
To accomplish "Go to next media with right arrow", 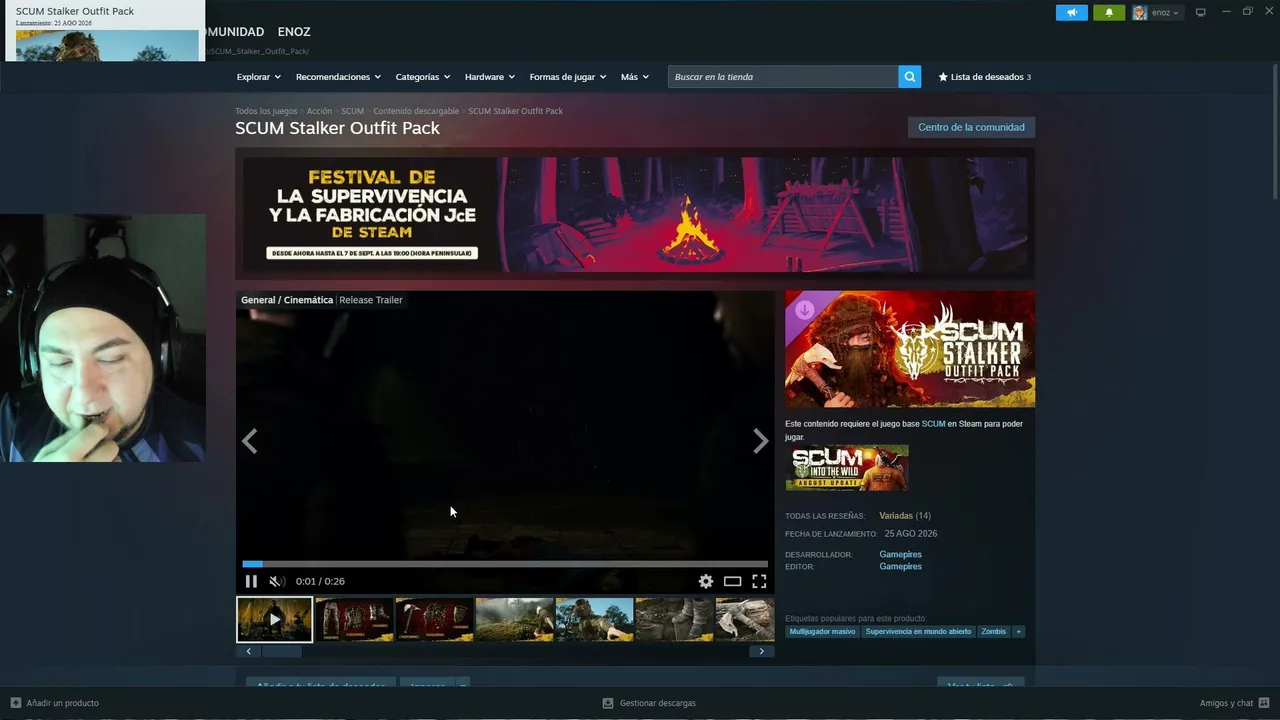I will 760,441.
